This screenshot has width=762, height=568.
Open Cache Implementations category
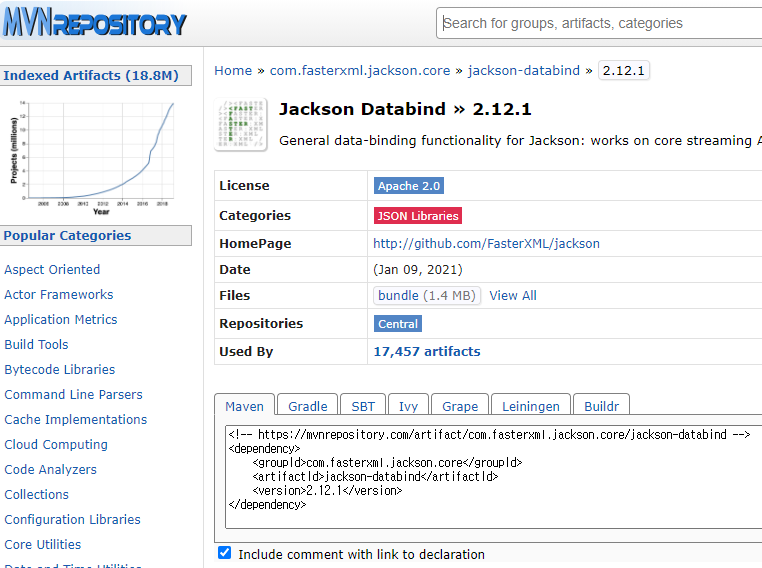click(75, 420)
